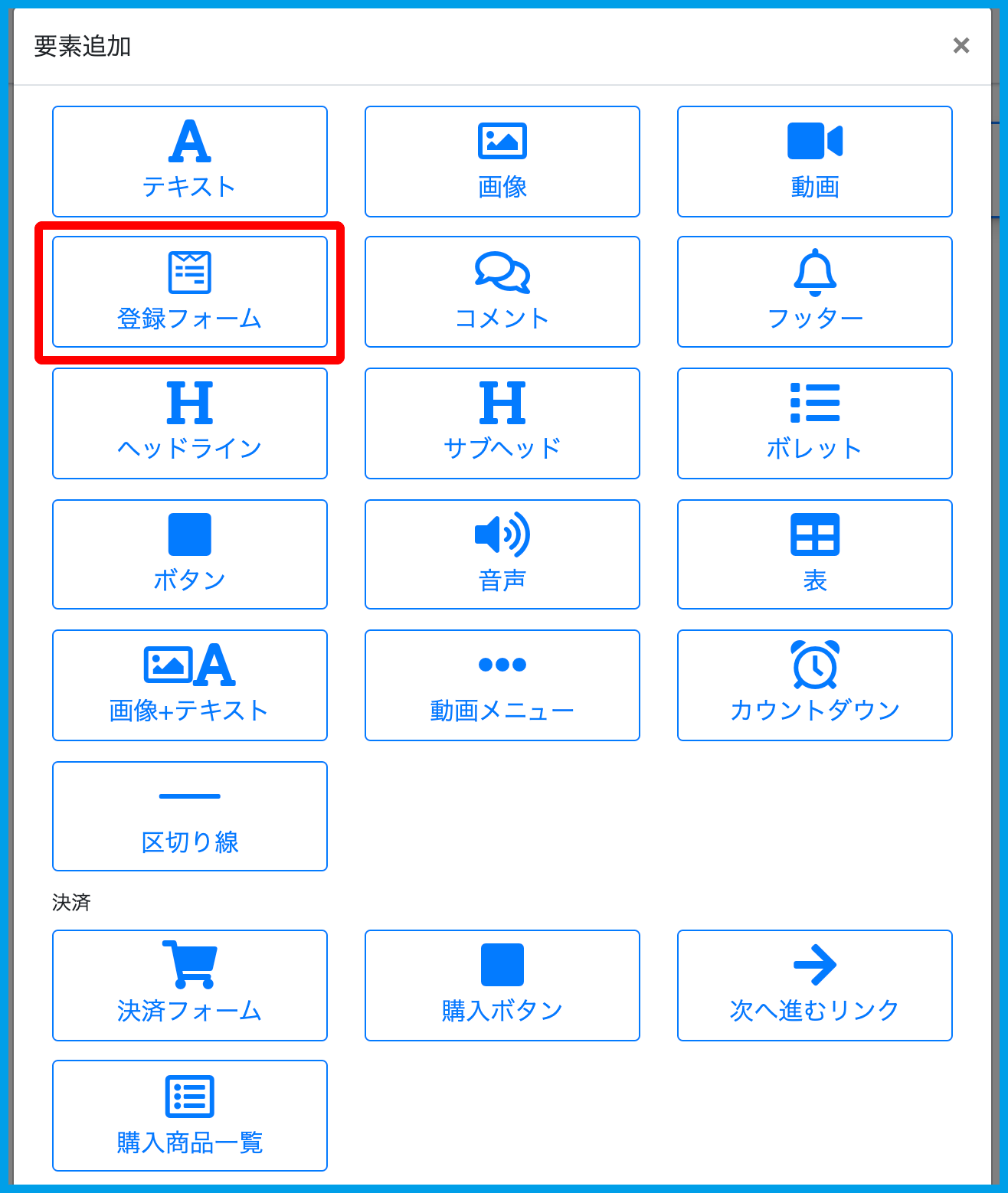Insert a ヘッドライン headline element
Viewport: 1008px width, 1193px height.
coord(189,423)
